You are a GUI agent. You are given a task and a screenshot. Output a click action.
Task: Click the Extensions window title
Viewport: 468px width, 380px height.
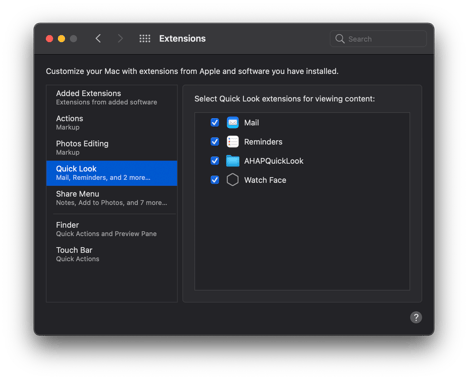182,39
